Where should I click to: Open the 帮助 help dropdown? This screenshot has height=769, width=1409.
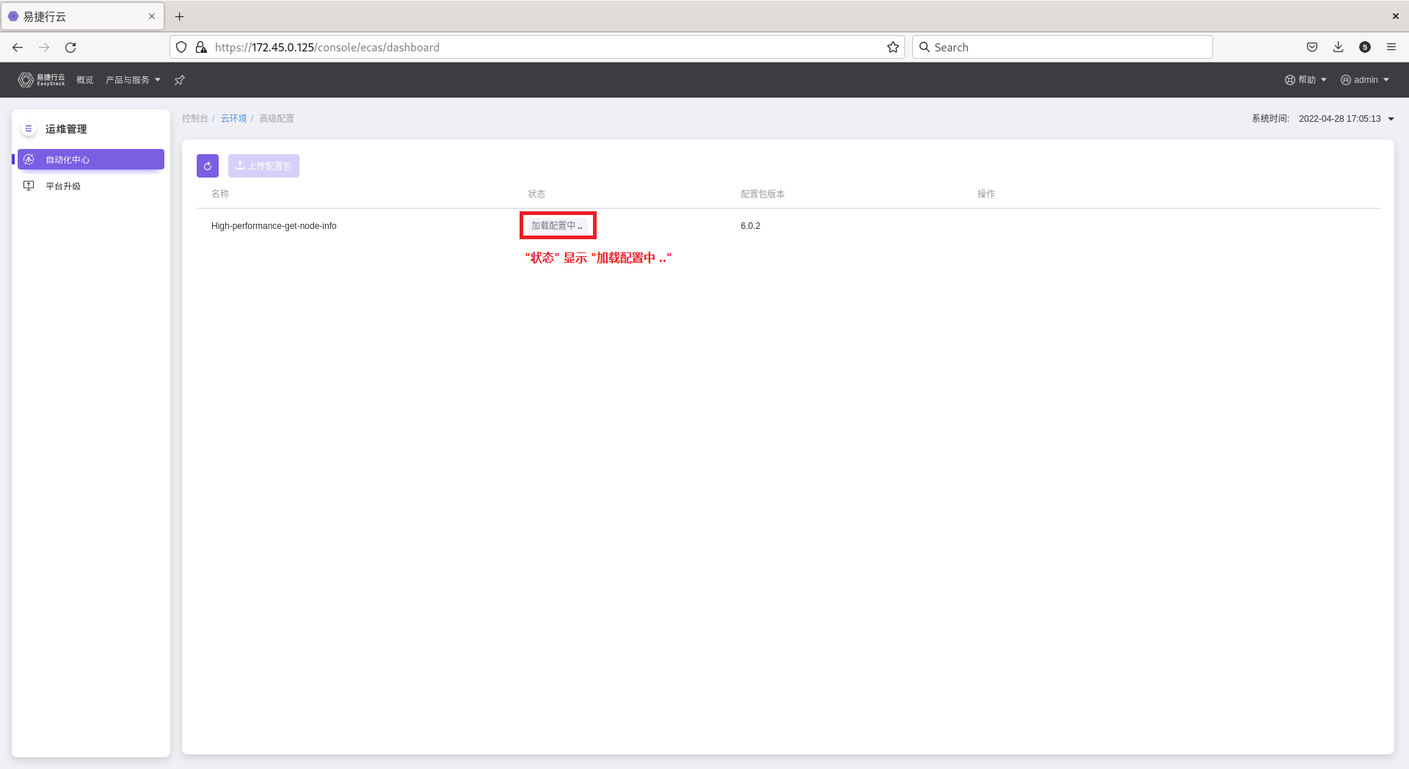tap(1306, 80)
